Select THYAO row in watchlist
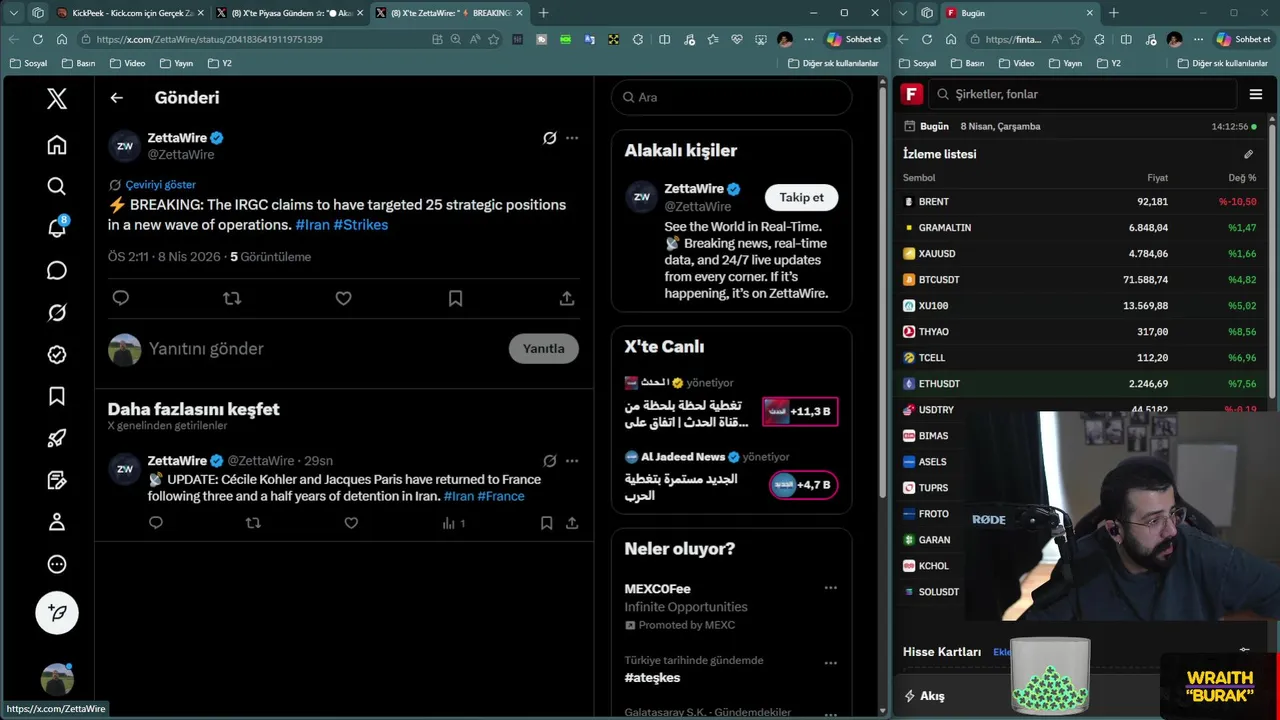The width and height of the screenshot is (1280, 720). point(1080,332)
